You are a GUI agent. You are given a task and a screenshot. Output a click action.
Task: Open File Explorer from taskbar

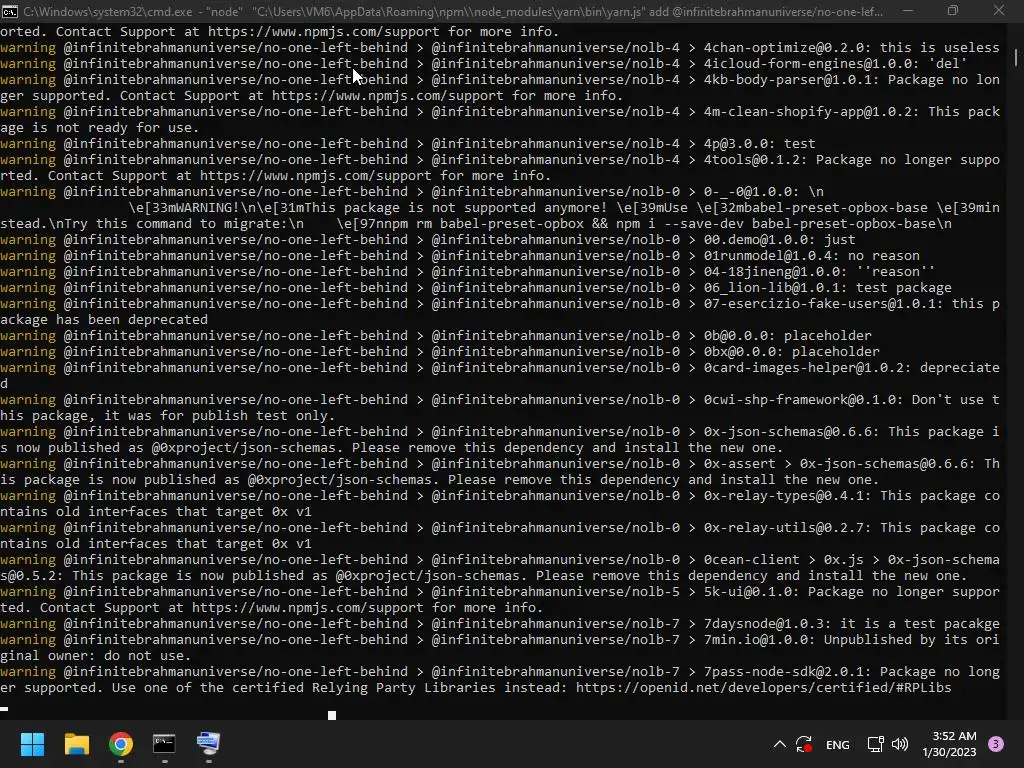point(76,744)
